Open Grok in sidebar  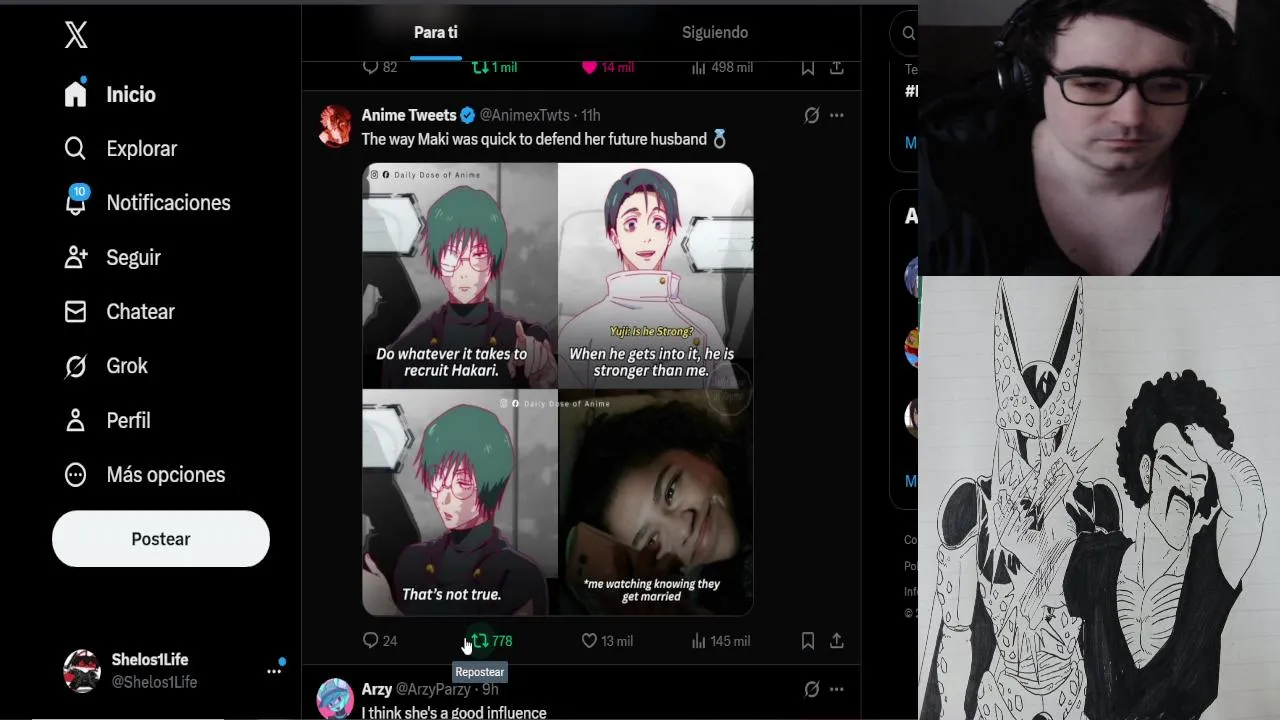click(x=106, y=366)
